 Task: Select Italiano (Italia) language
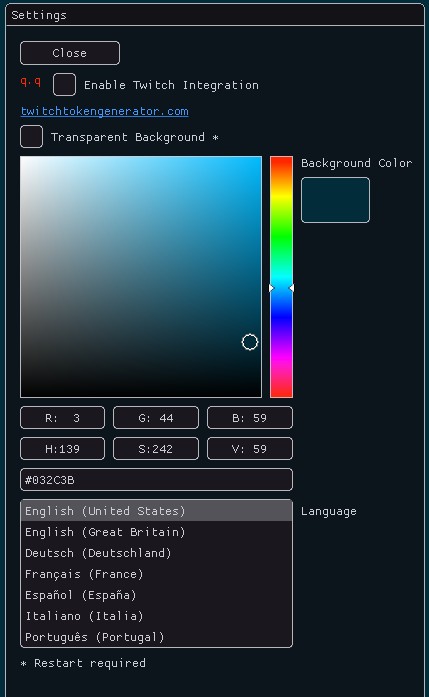[156, 616]
